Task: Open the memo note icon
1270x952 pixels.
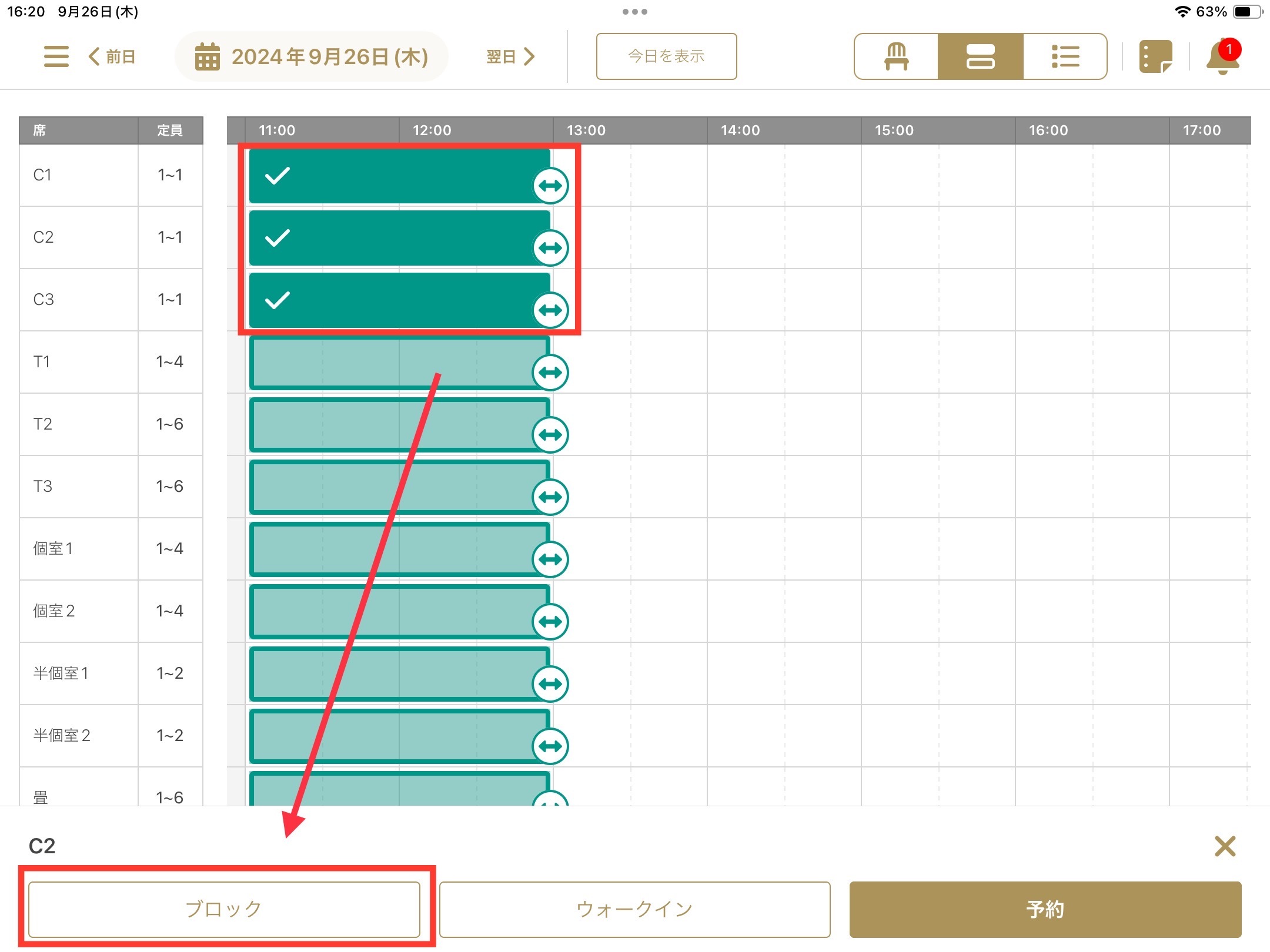Action: tap(1155, 57)
